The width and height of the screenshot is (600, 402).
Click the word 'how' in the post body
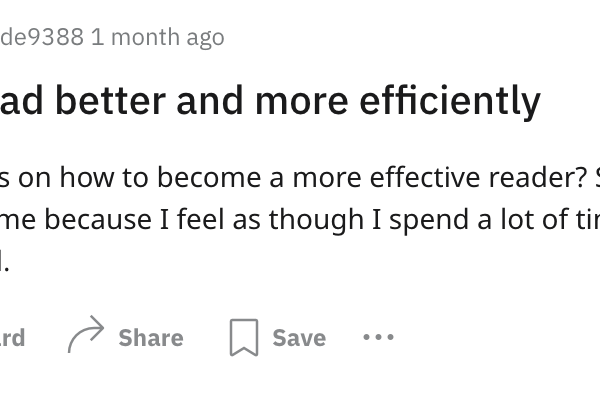(x=87, y=177)
